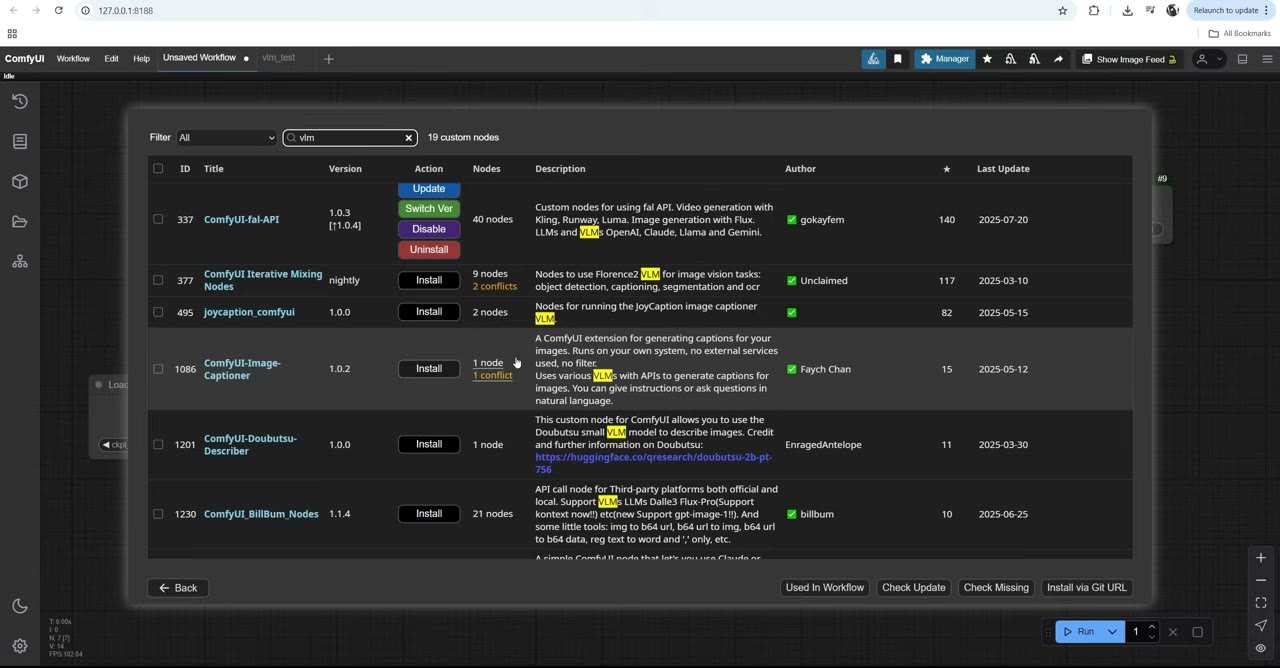Screen dimensions: 1280x668
Task: Open the huggingface doubutsu link
Action: click(653, 463)
